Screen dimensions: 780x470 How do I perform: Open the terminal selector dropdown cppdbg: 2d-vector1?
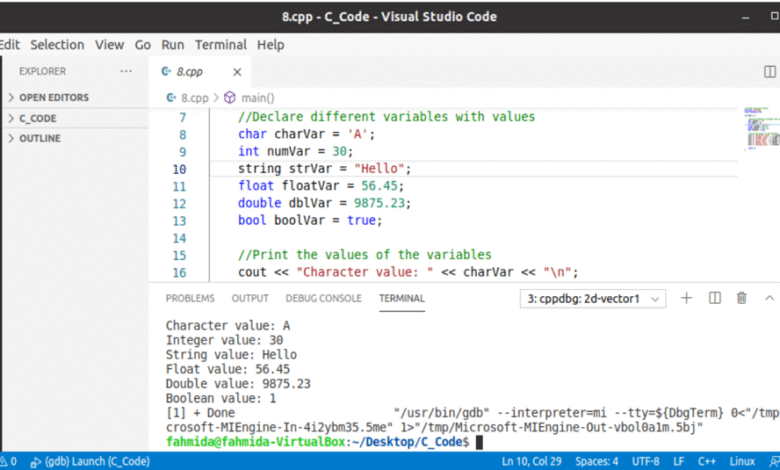coord(594,298)
